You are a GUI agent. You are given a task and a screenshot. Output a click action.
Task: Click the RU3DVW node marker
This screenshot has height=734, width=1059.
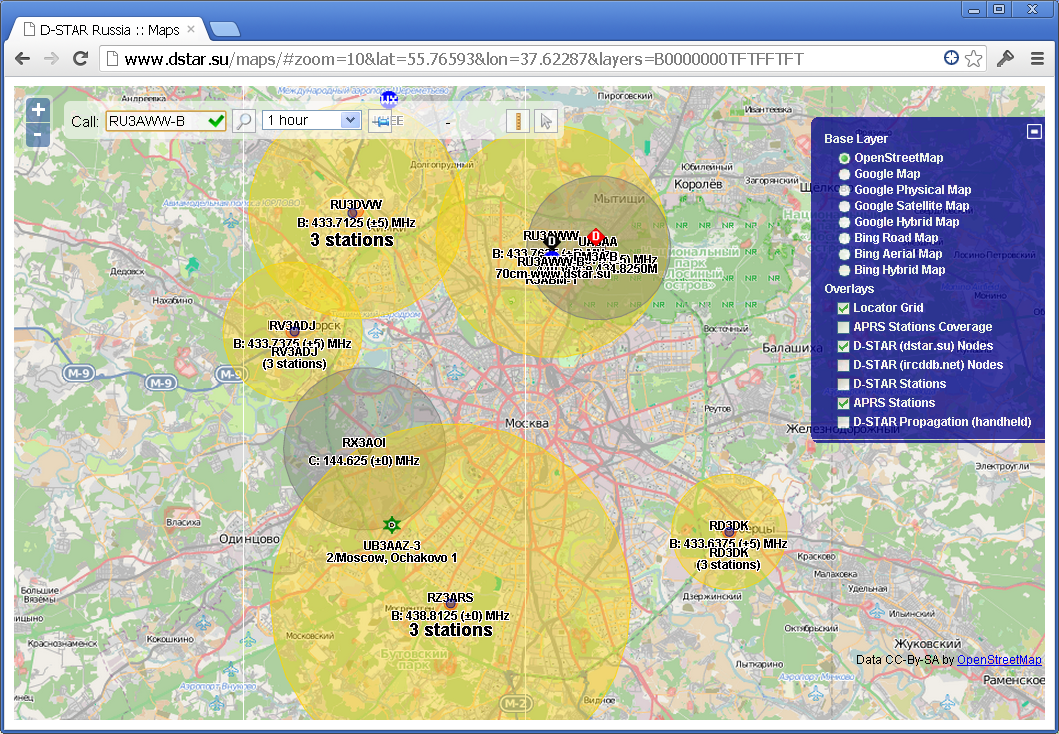(352, 213)
